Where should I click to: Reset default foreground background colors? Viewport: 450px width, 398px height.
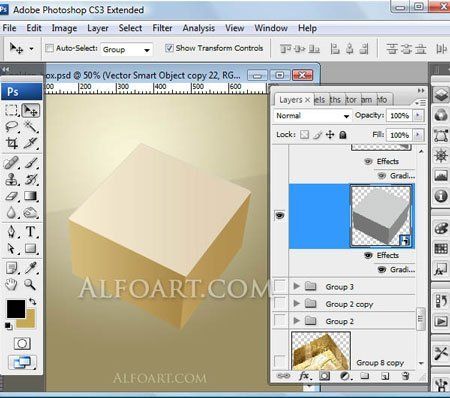click(x=8, y=326)
